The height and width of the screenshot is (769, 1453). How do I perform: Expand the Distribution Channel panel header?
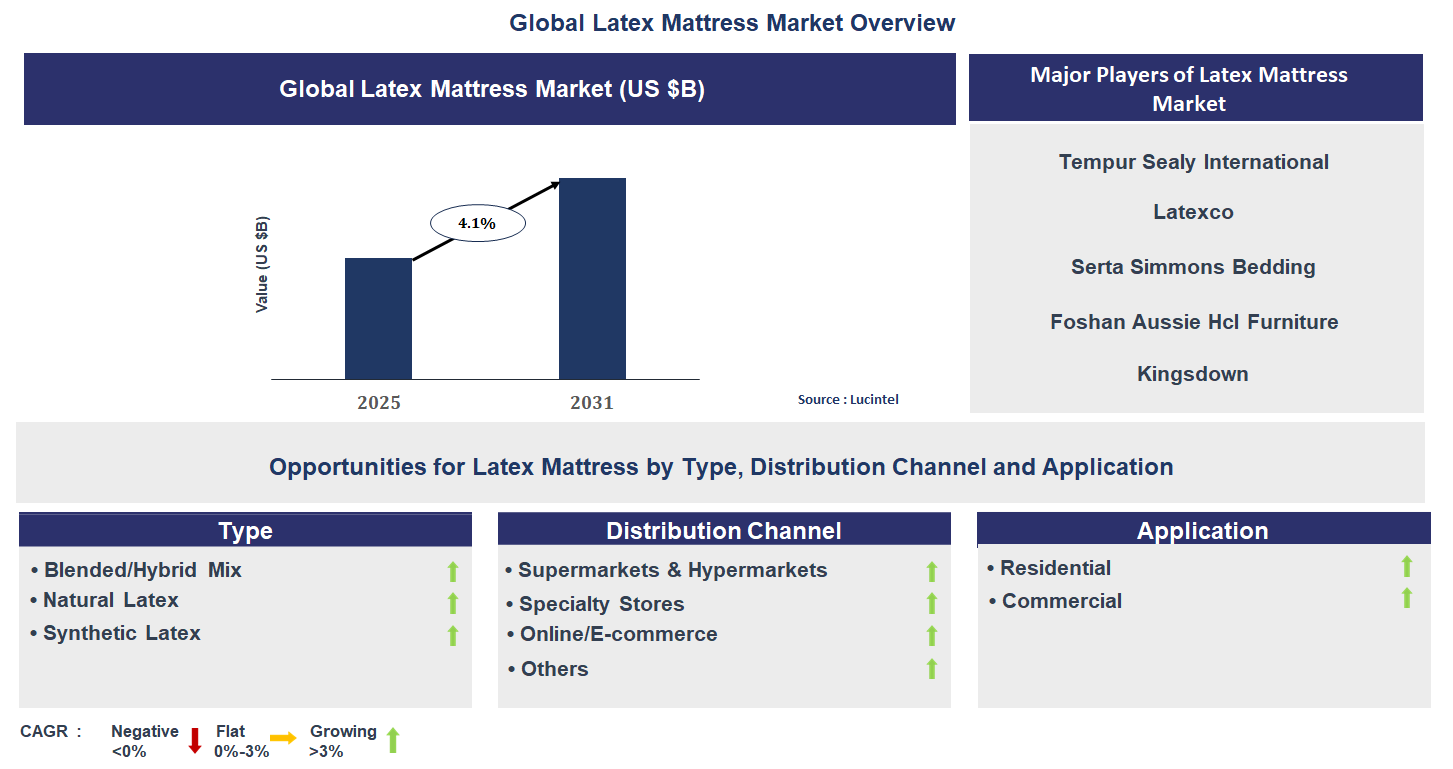(724, 529)
